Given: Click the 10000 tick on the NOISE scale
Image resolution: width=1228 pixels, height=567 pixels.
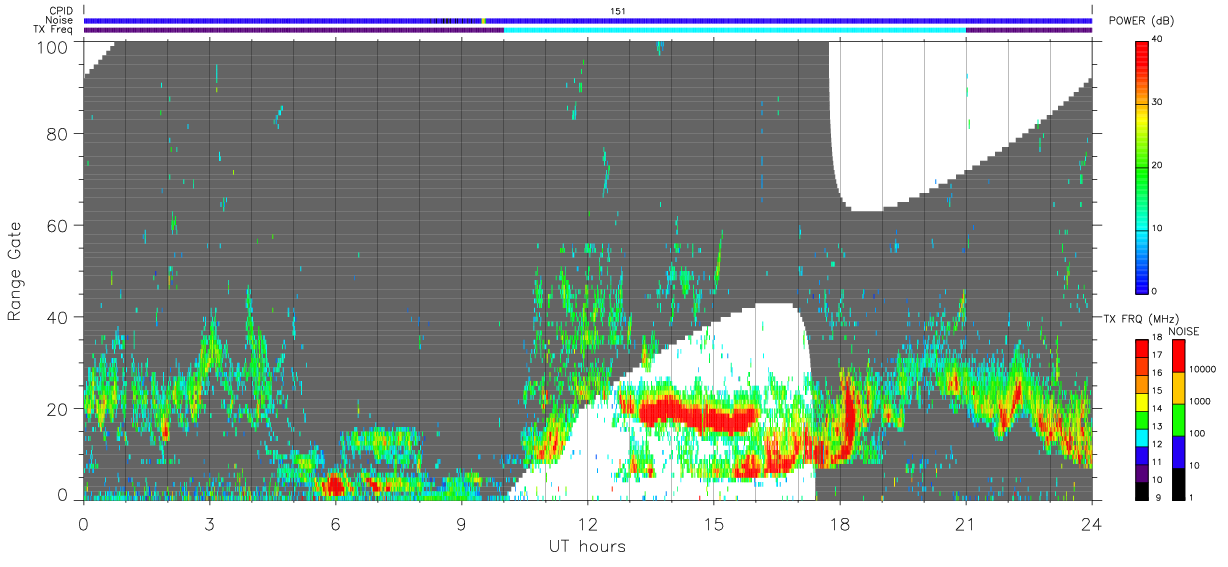Looking at the screenshot, I should (x=1204, y=369).
